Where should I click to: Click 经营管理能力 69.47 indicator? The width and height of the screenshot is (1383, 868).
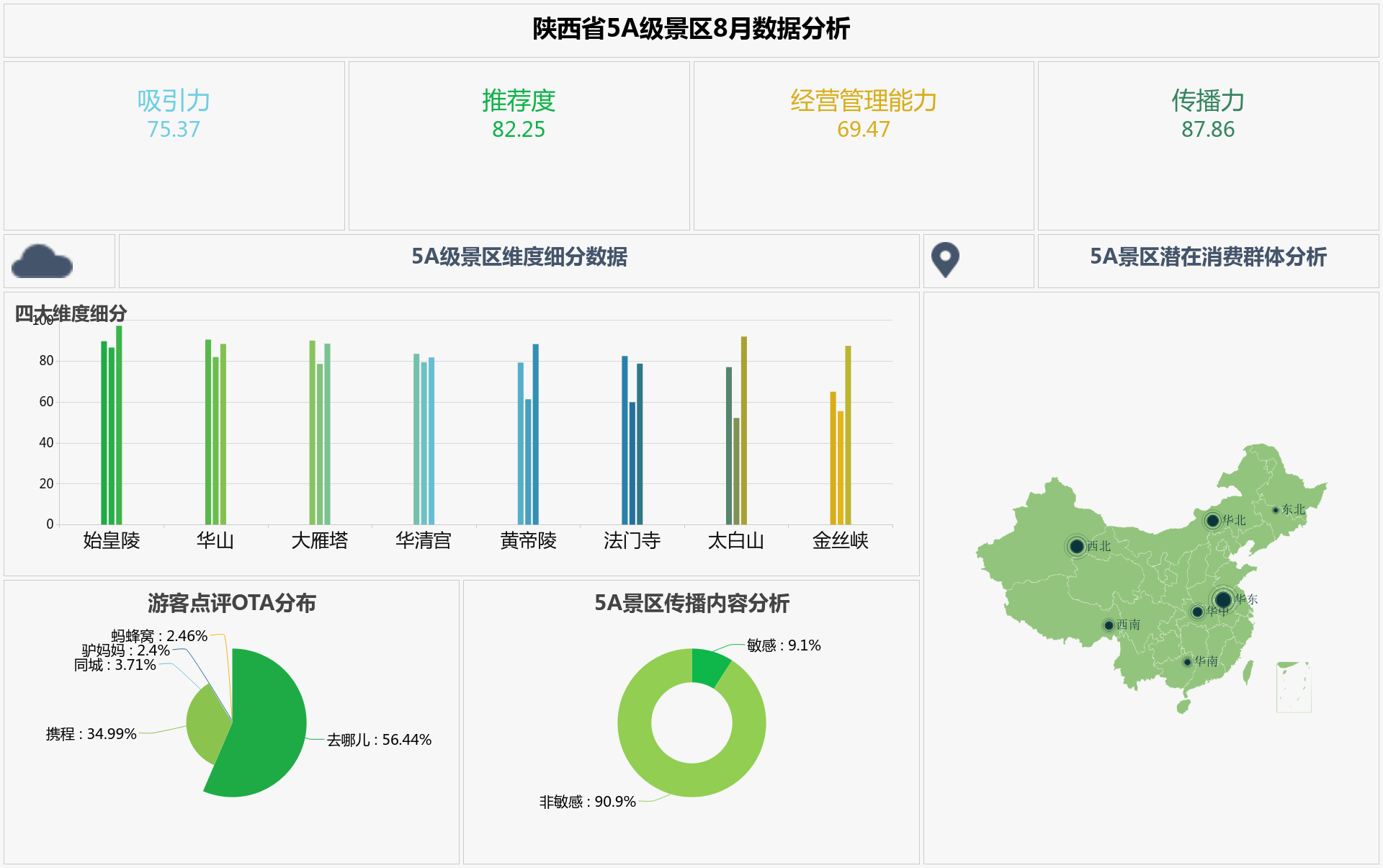(863, 115)
